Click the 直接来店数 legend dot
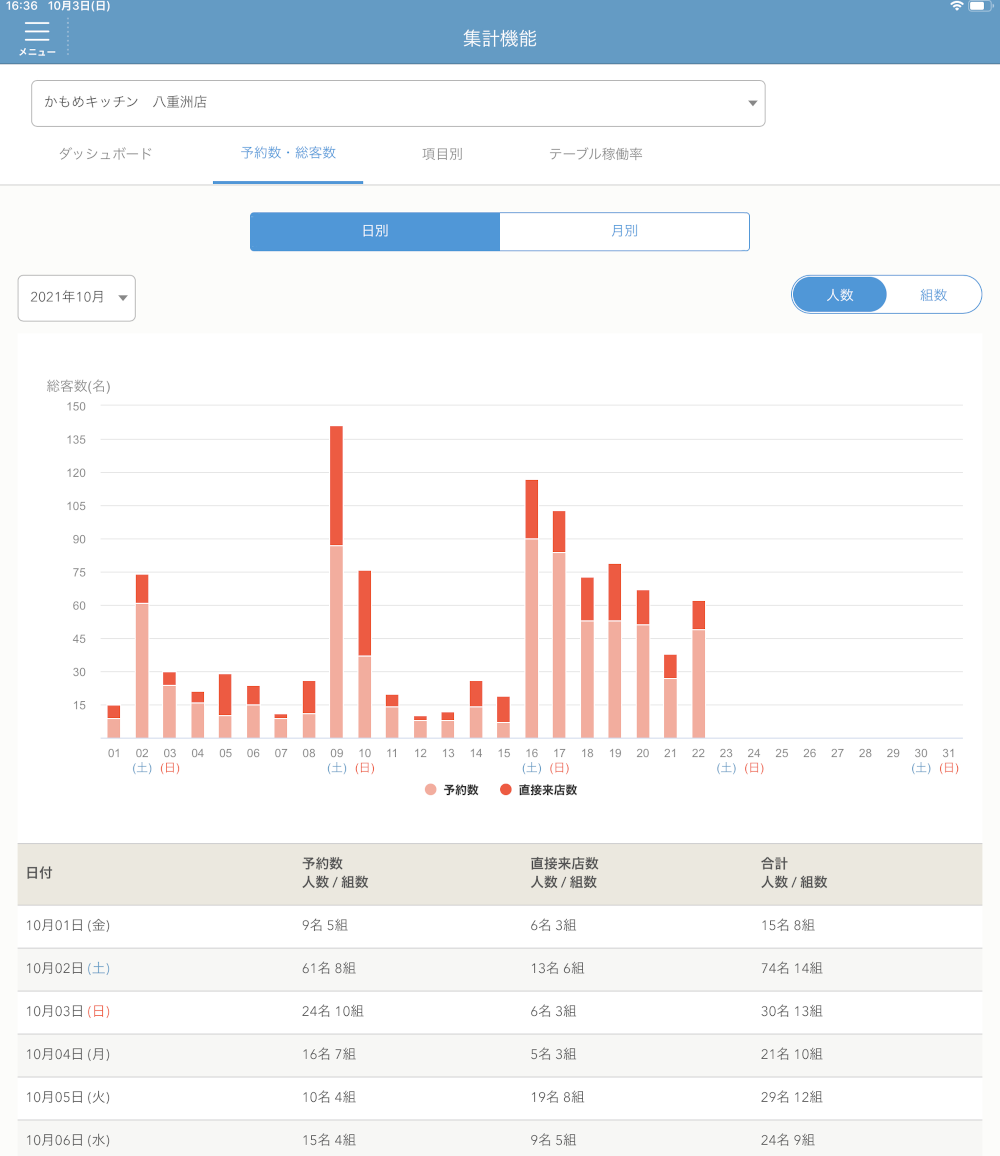The width and height of the screenshot is (1000, 1156). (x=505, y=790)
